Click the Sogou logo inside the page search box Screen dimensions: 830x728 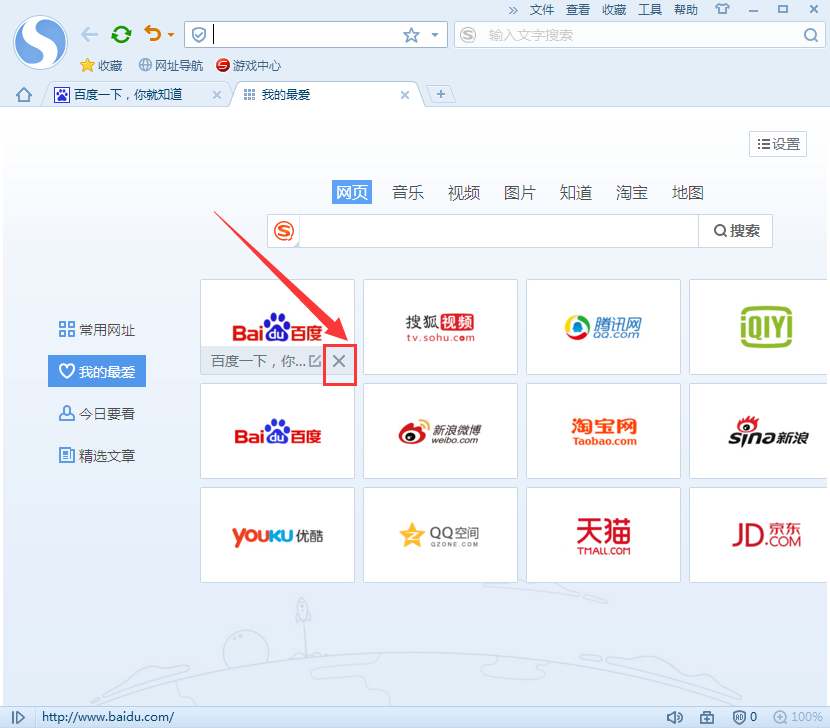click(284, 230)
